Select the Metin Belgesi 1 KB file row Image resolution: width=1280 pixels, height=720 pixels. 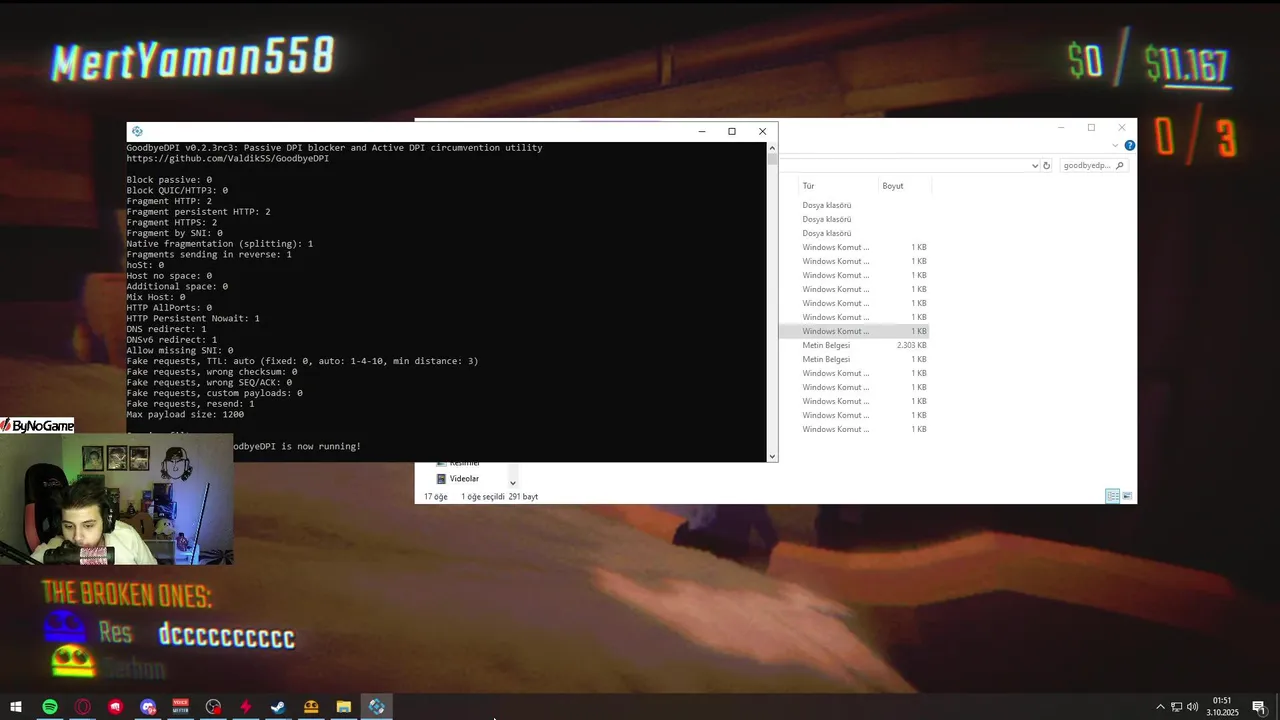tap(854, 359)
